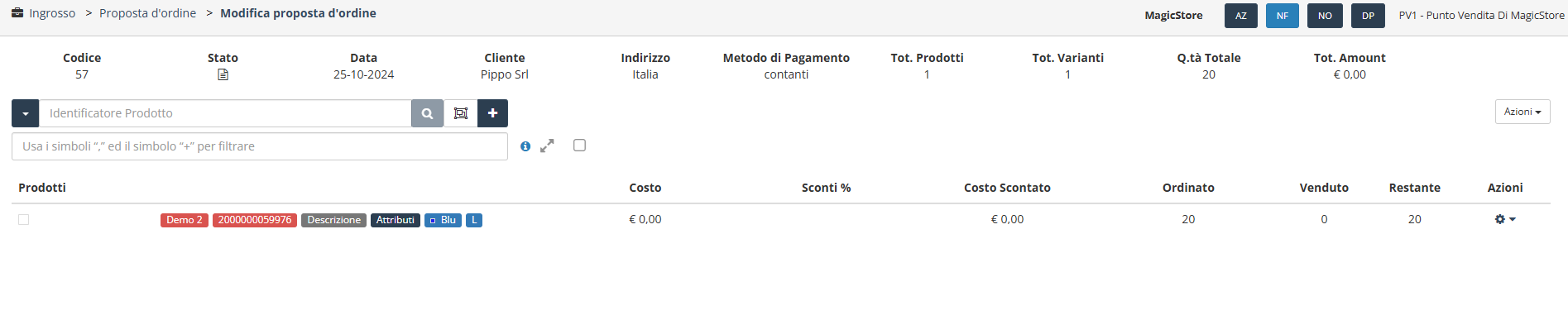Click the magnifier search icon button
Image resolution: width=1568 pixels, height=320 pixels.
point(427,113)
